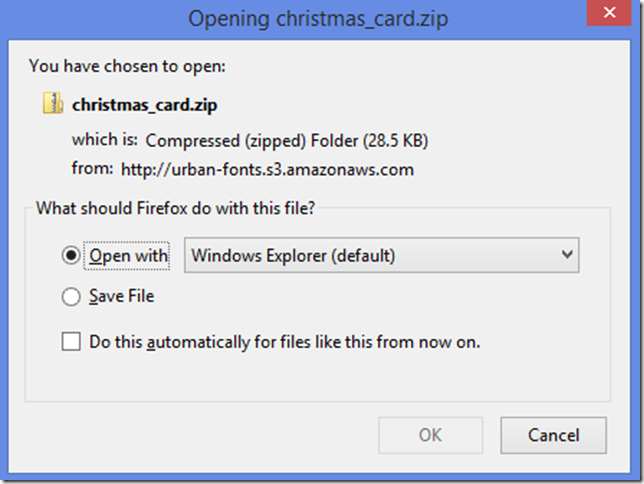Click the urban-fonts.s3.amazonaws.com source URL
The image size is (644, 484).
(267, 170)
